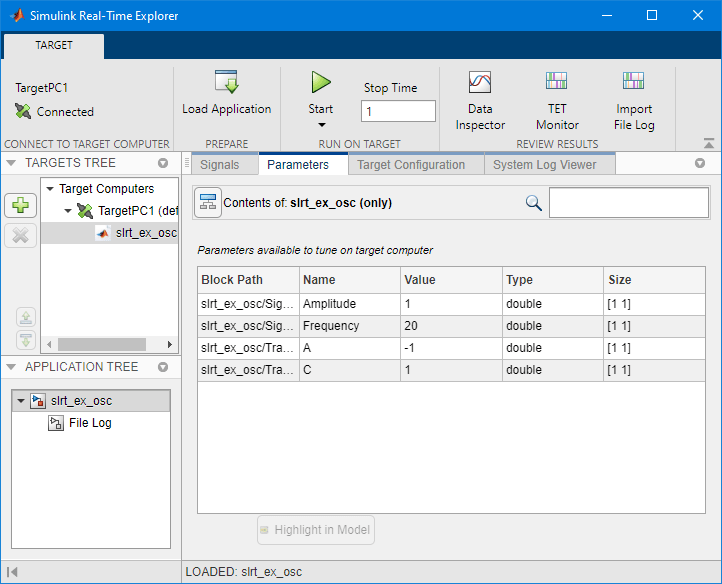Viewport: 722px width, 584px height.
Task: Remove the target with the gray X button
Action: (21, 235)
